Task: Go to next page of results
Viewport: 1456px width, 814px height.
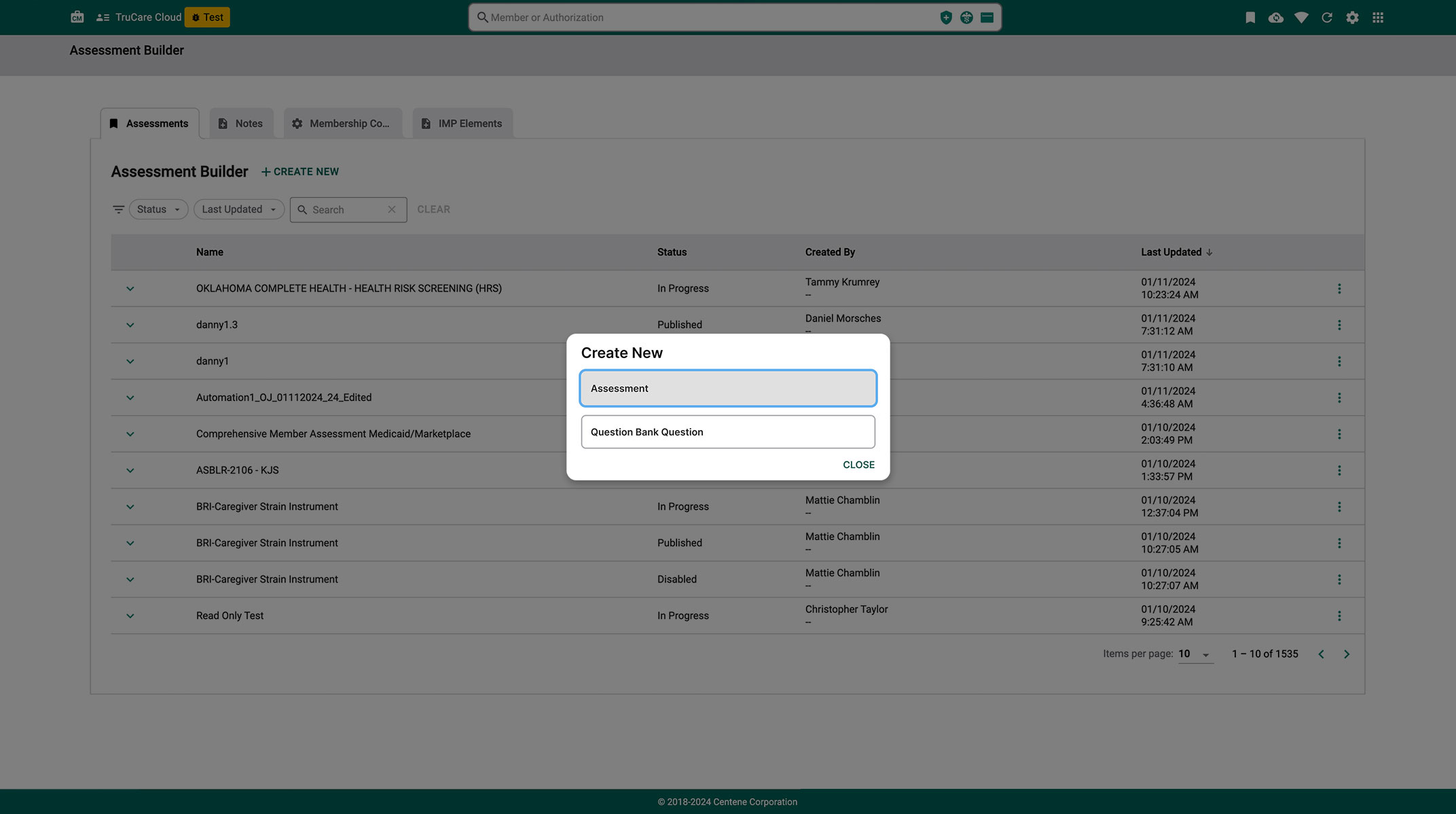Action: click(x=1347, y=654)
